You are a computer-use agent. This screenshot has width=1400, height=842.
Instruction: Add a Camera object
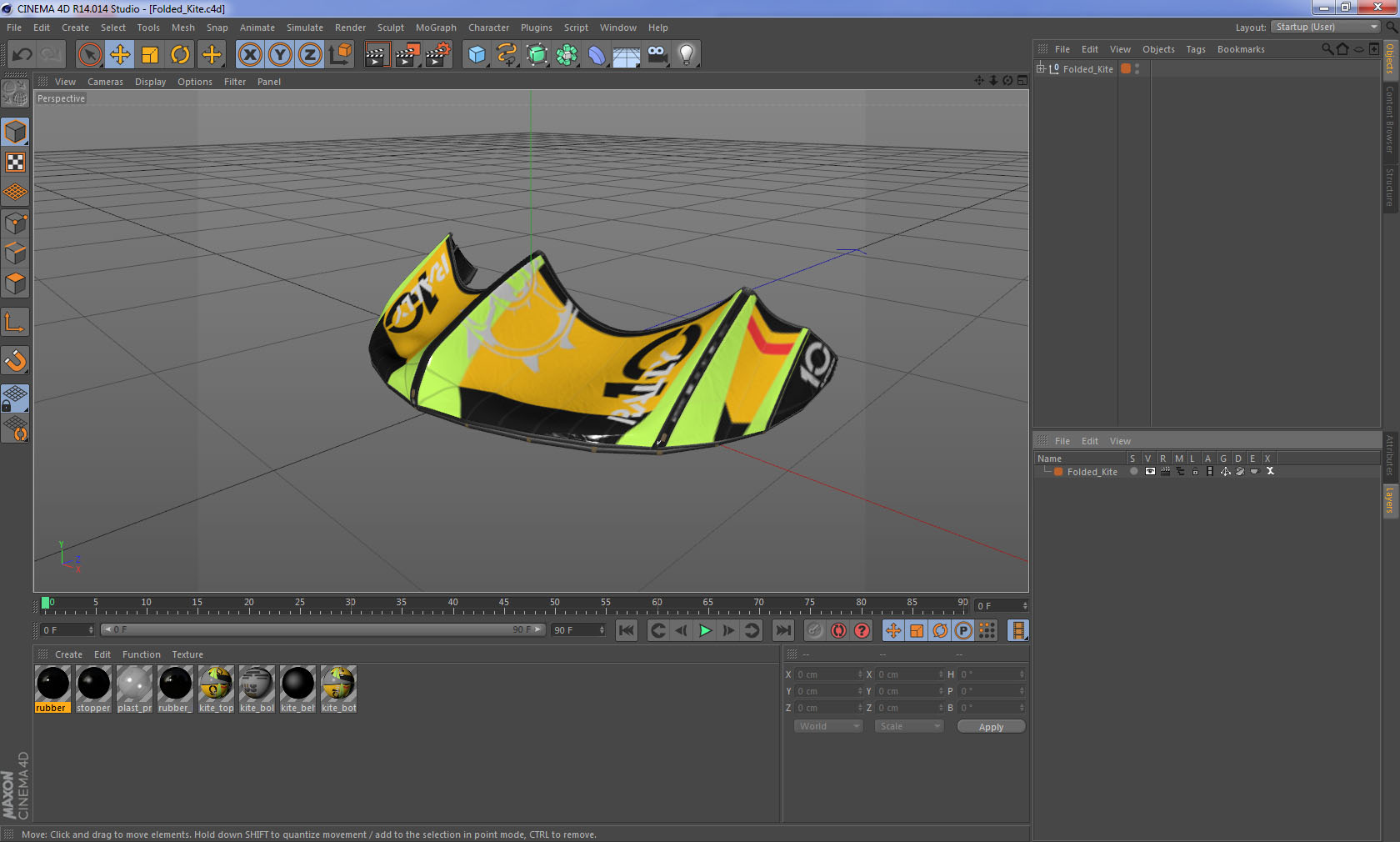[657, 55]
